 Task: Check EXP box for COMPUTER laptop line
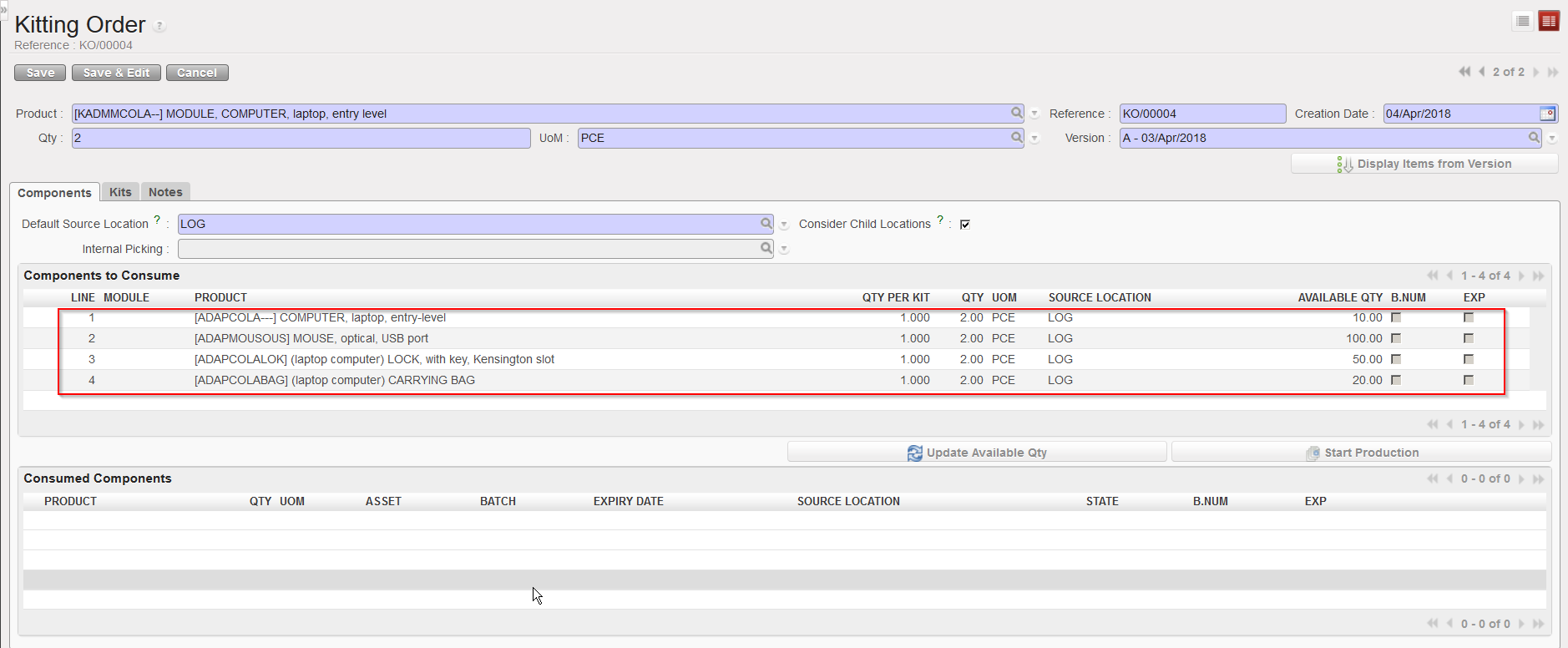point(1469,317)
